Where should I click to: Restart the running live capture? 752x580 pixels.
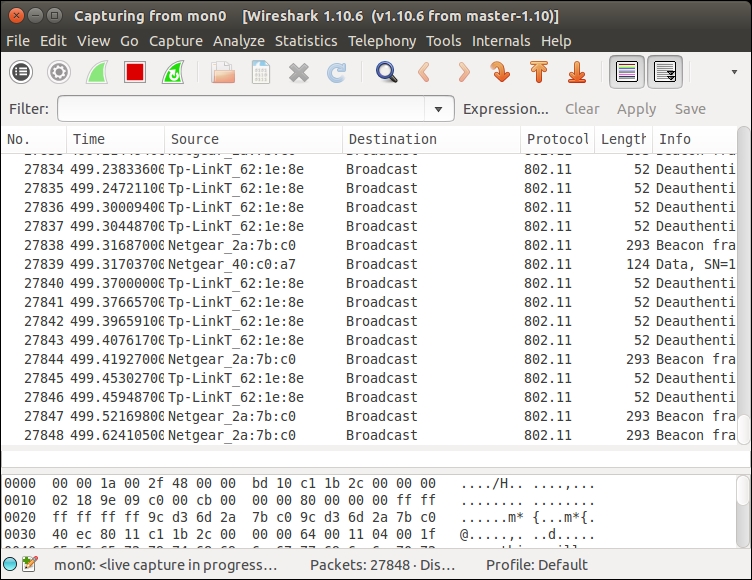click(173, 72)
